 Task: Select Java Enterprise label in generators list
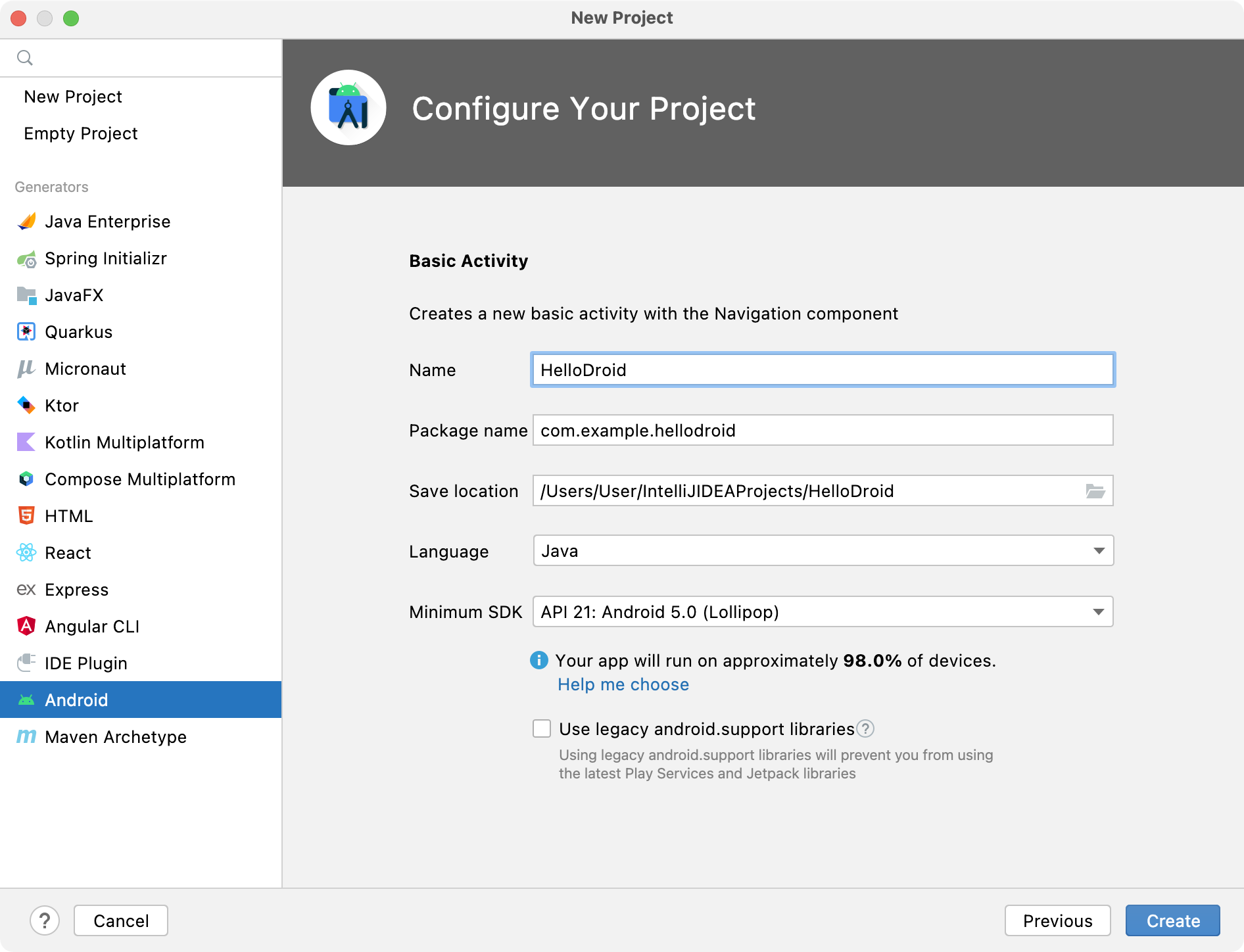[108, 222]
